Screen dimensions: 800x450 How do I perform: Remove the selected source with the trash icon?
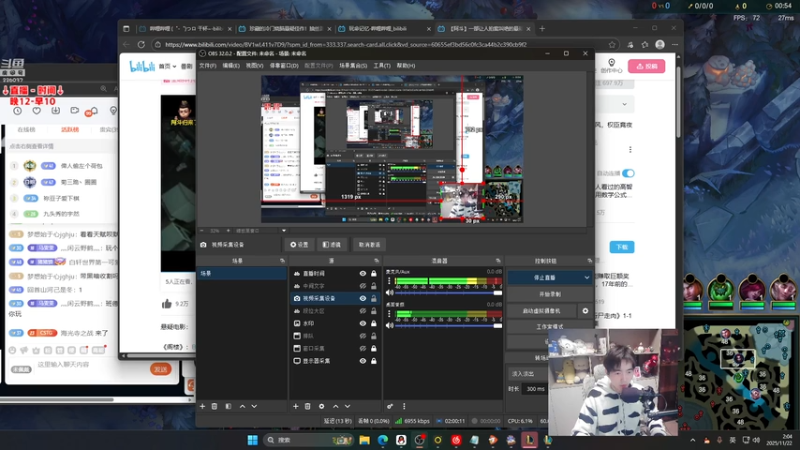click(308, 407)
